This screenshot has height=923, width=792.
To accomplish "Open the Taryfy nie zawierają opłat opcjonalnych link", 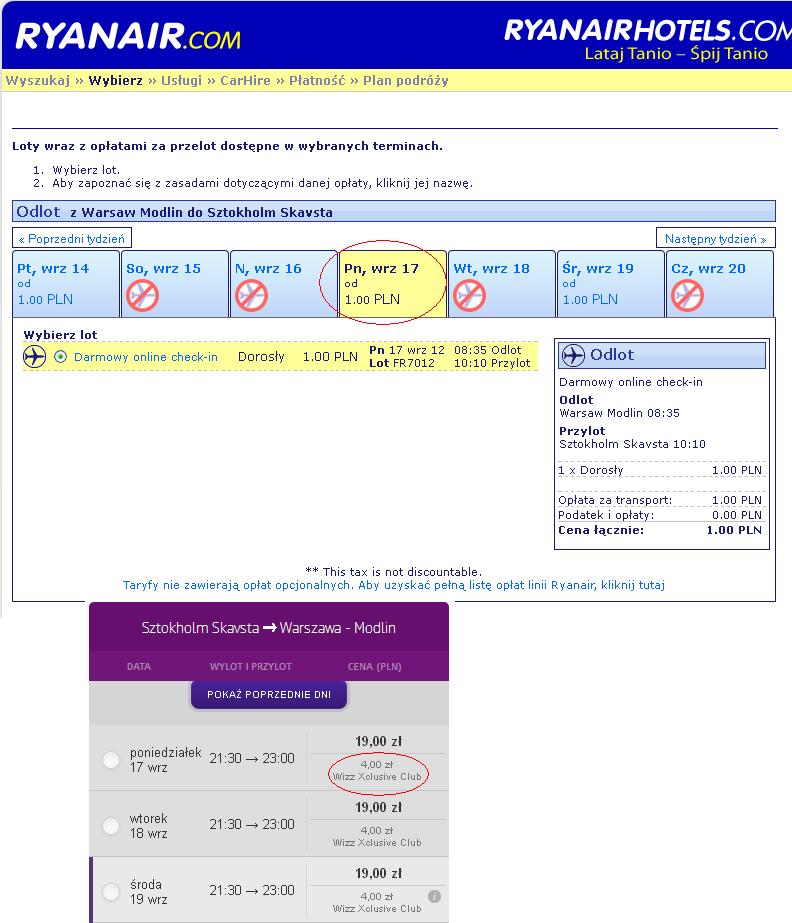I will click(393, 585).
